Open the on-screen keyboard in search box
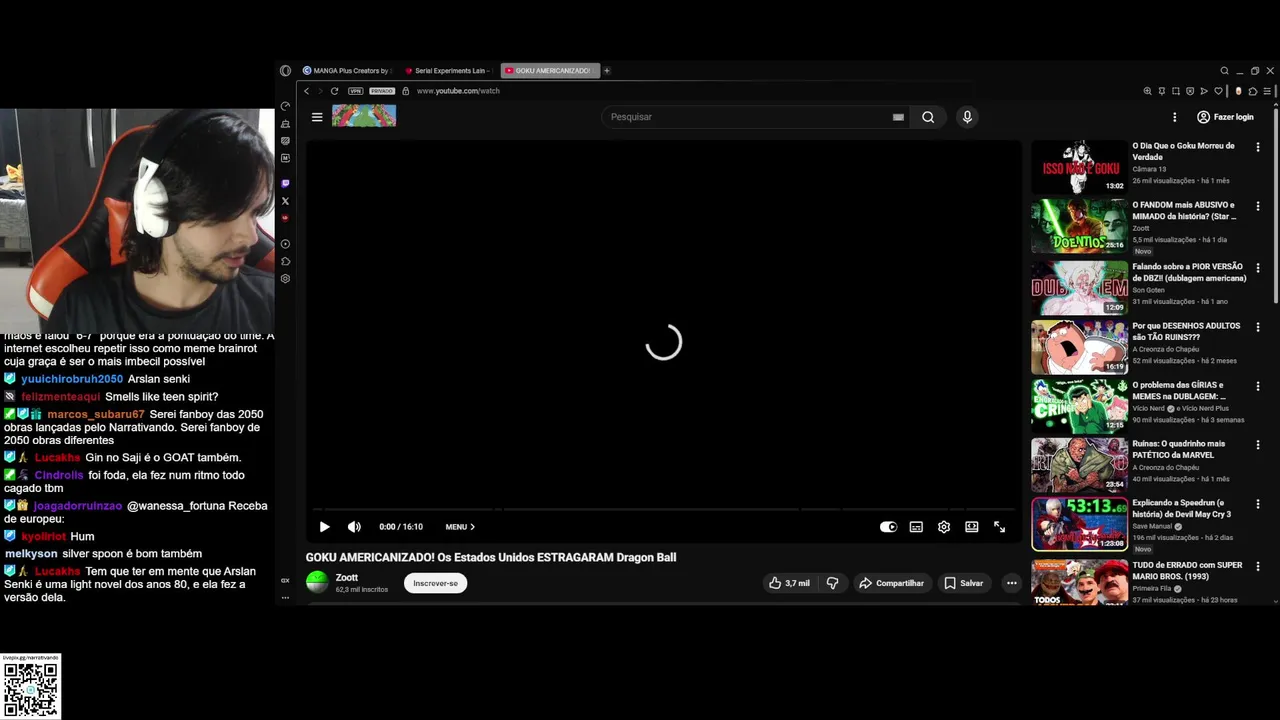1280x720 pixels. click(898, 117)
